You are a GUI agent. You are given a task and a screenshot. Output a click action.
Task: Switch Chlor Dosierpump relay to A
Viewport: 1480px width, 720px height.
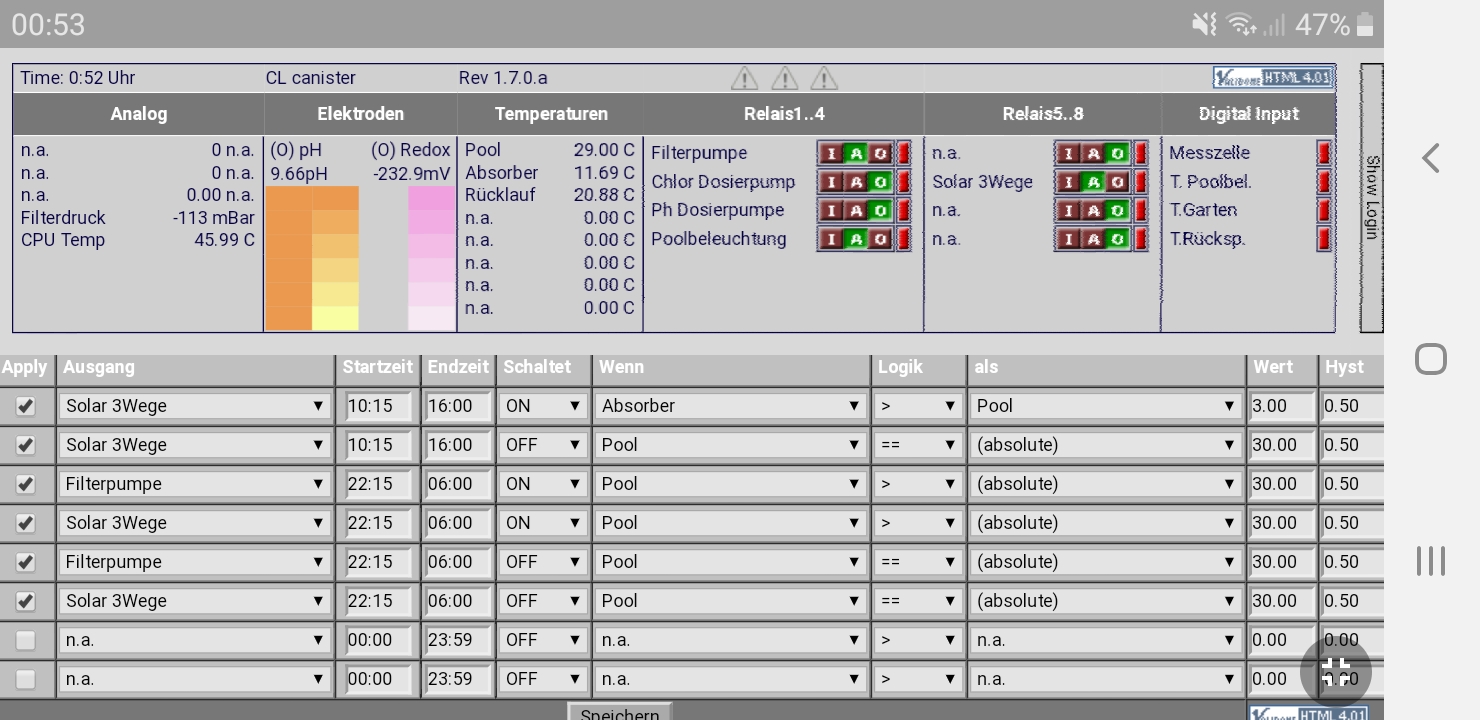point(855,182)
